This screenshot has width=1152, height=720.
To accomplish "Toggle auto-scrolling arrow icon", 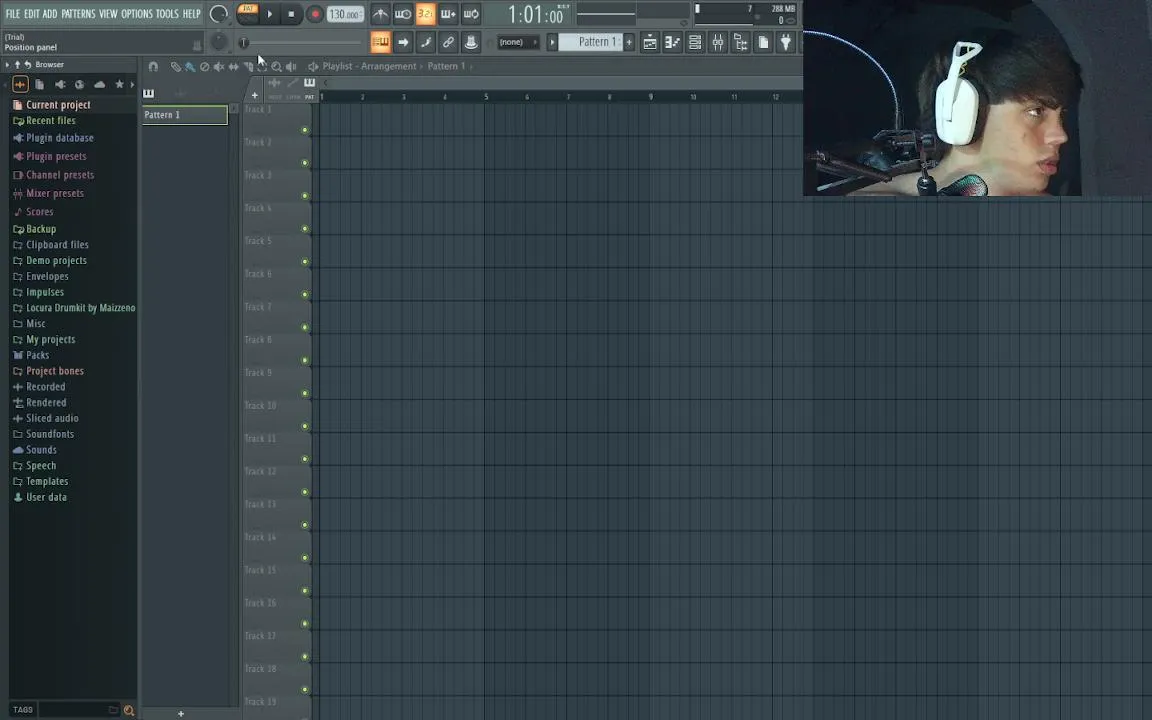I will pyautogui.click(x=403, y=42).
